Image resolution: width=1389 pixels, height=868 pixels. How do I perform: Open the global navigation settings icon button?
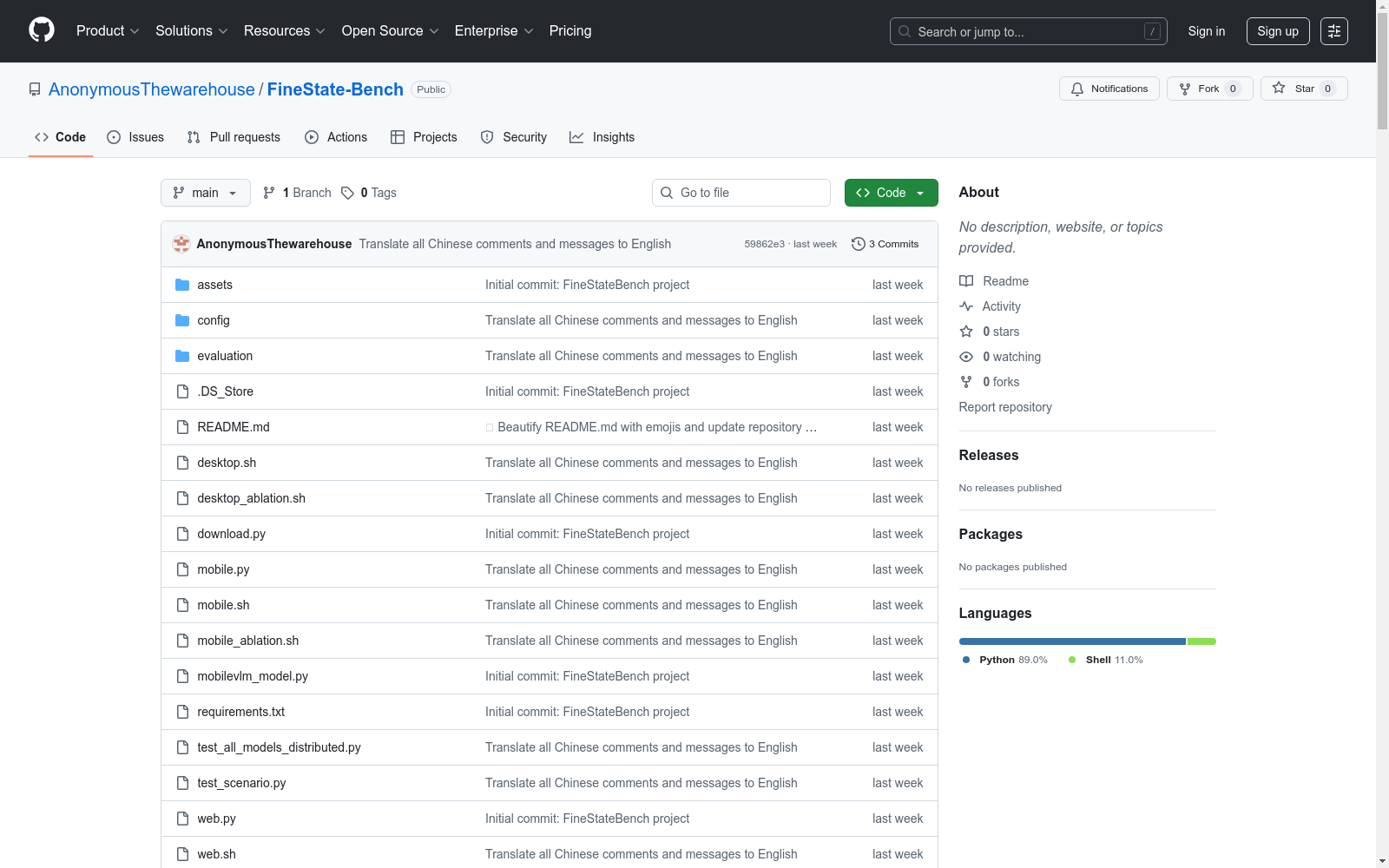pyautogui.click(x=1334, y=31)
